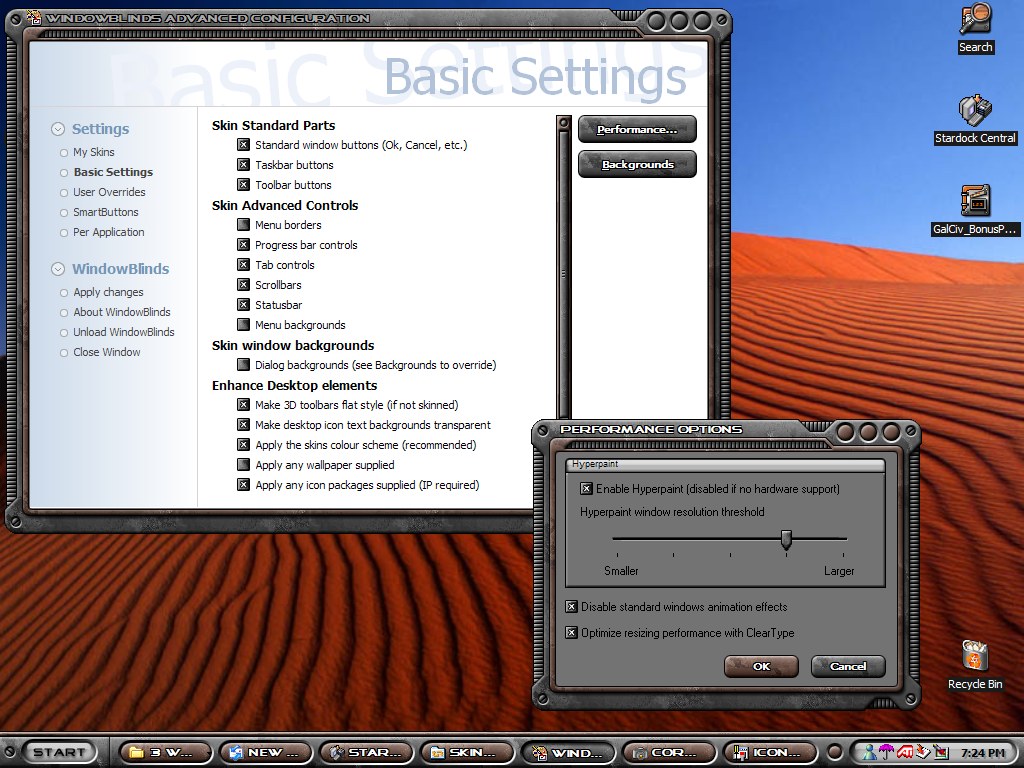This screenshot has height=768, width=1024.
Task: Open the Stardock Central desktop icon
Action: [x=975, y=120]
